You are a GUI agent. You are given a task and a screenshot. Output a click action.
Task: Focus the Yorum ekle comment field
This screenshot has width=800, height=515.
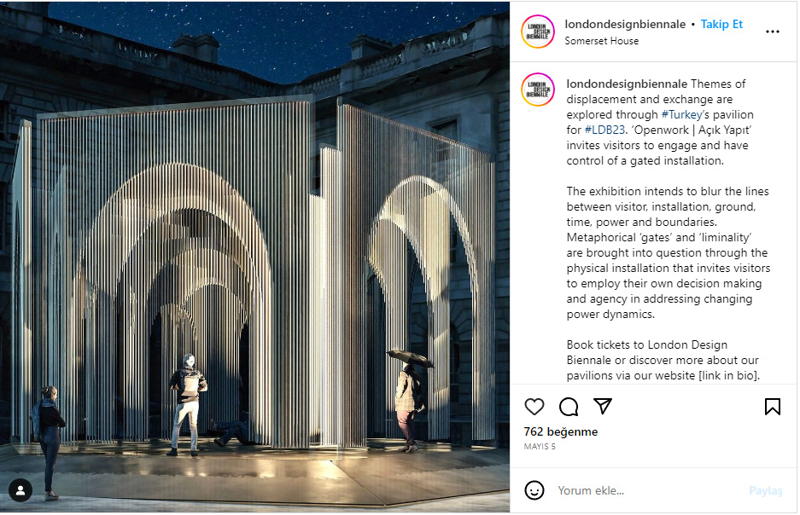pyautogui.click(x=648, y=491)
